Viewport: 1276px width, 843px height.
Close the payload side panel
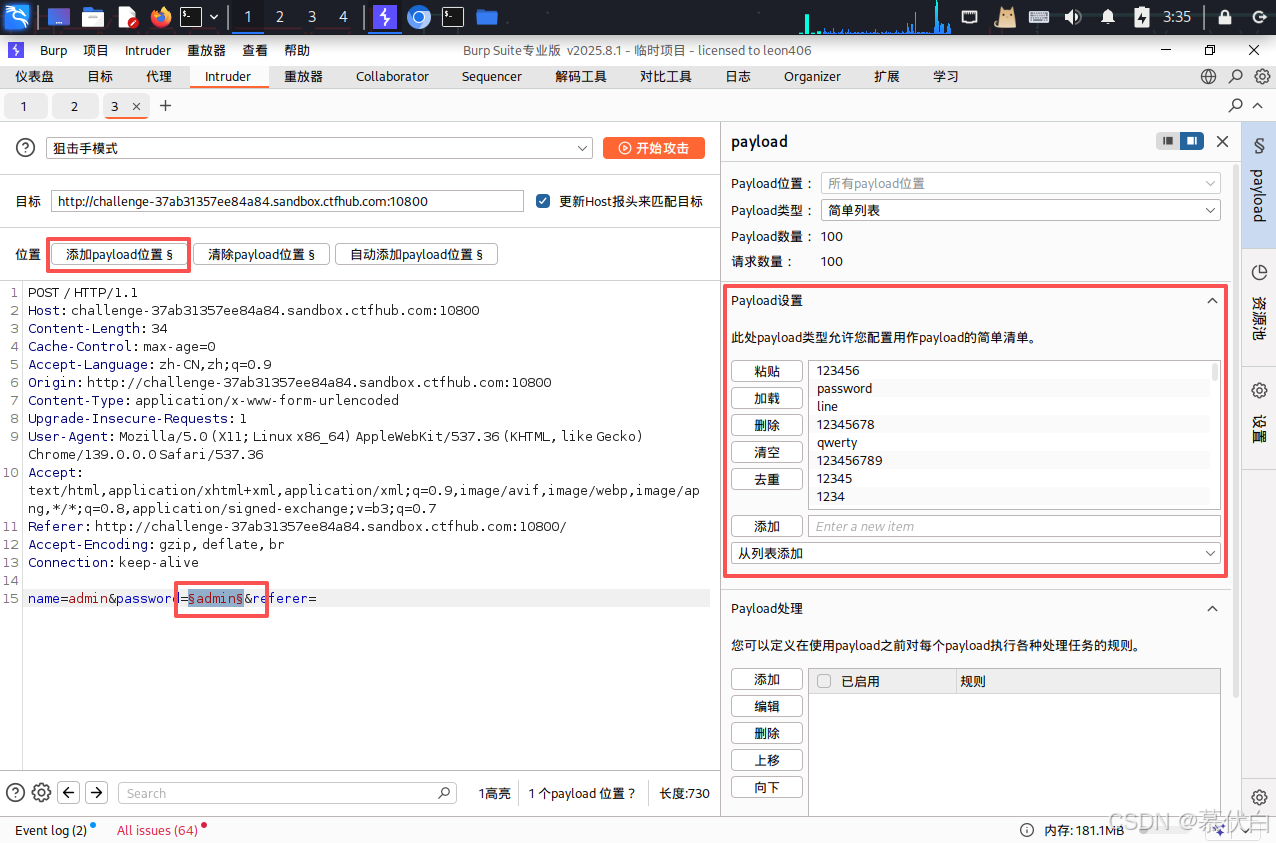coord(1222,142)
